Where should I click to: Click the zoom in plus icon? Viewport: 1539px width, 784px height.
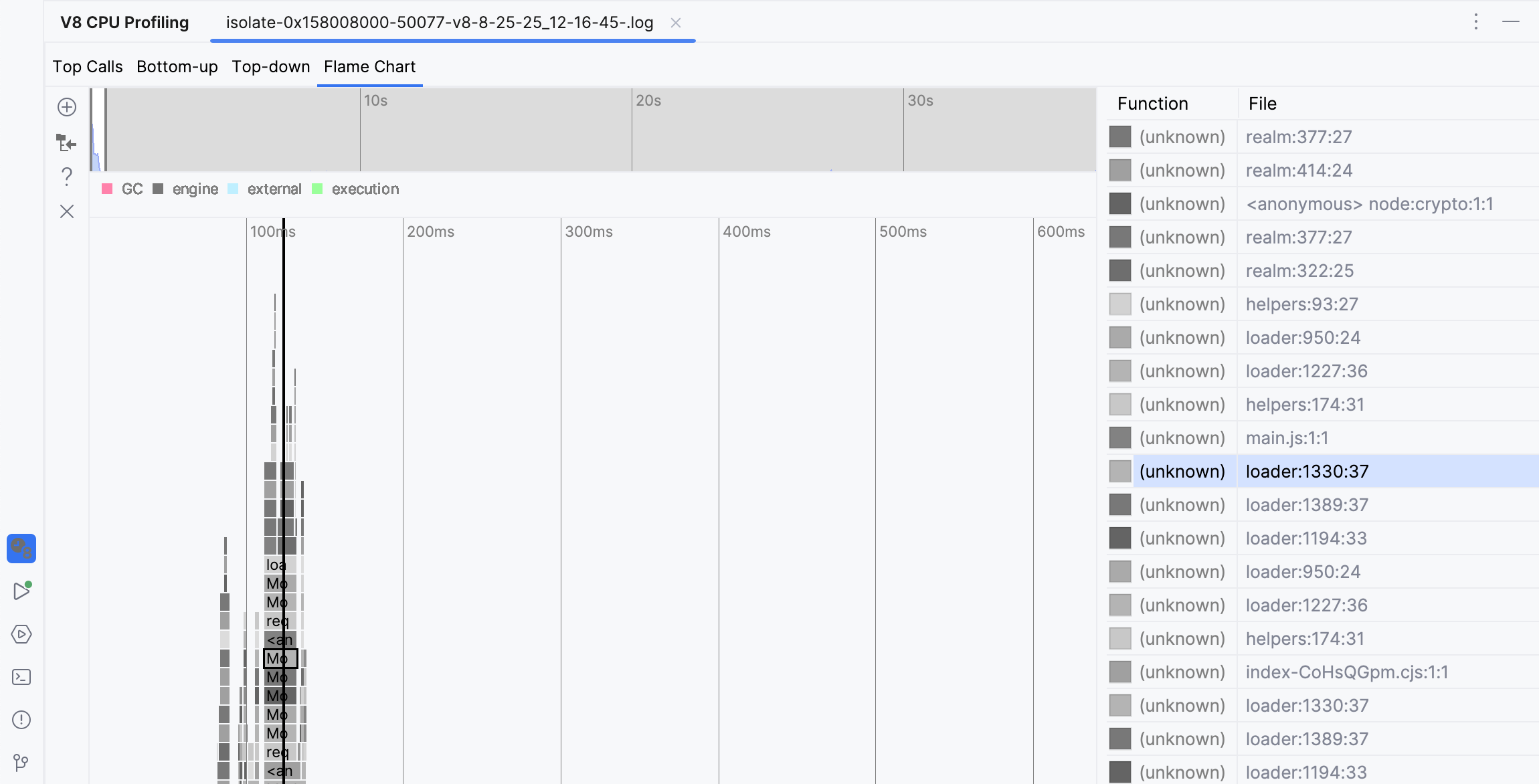[x=67, y=107]
